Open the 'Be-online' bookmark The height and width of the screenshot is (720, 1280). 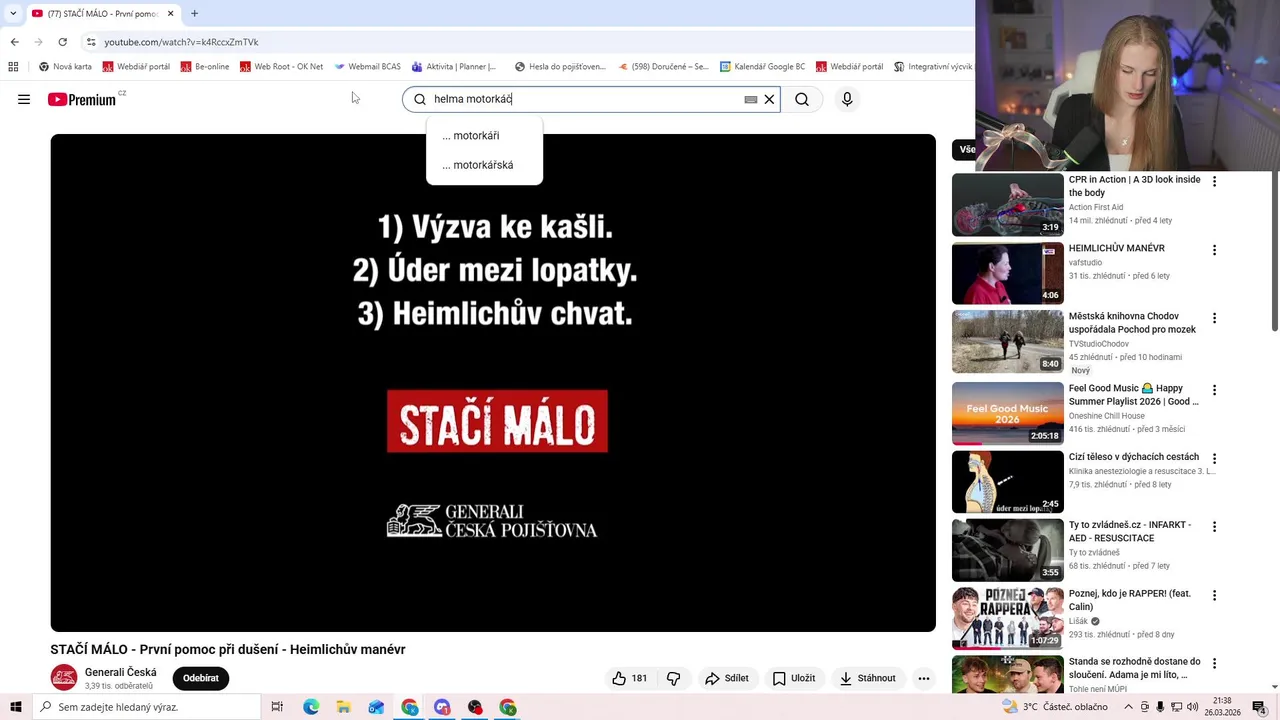click(x=205, y=67)
